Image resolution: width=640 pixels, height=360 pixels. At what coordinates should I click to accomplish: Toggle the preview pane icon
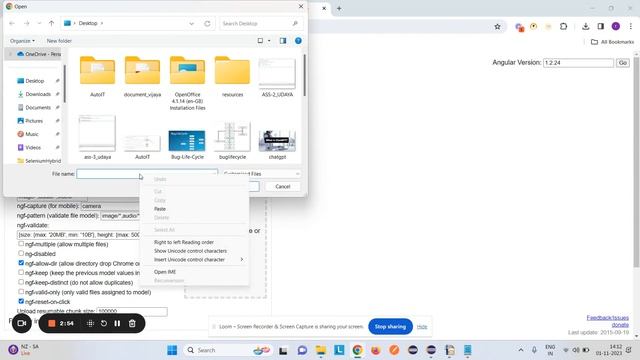pos(283,41)
